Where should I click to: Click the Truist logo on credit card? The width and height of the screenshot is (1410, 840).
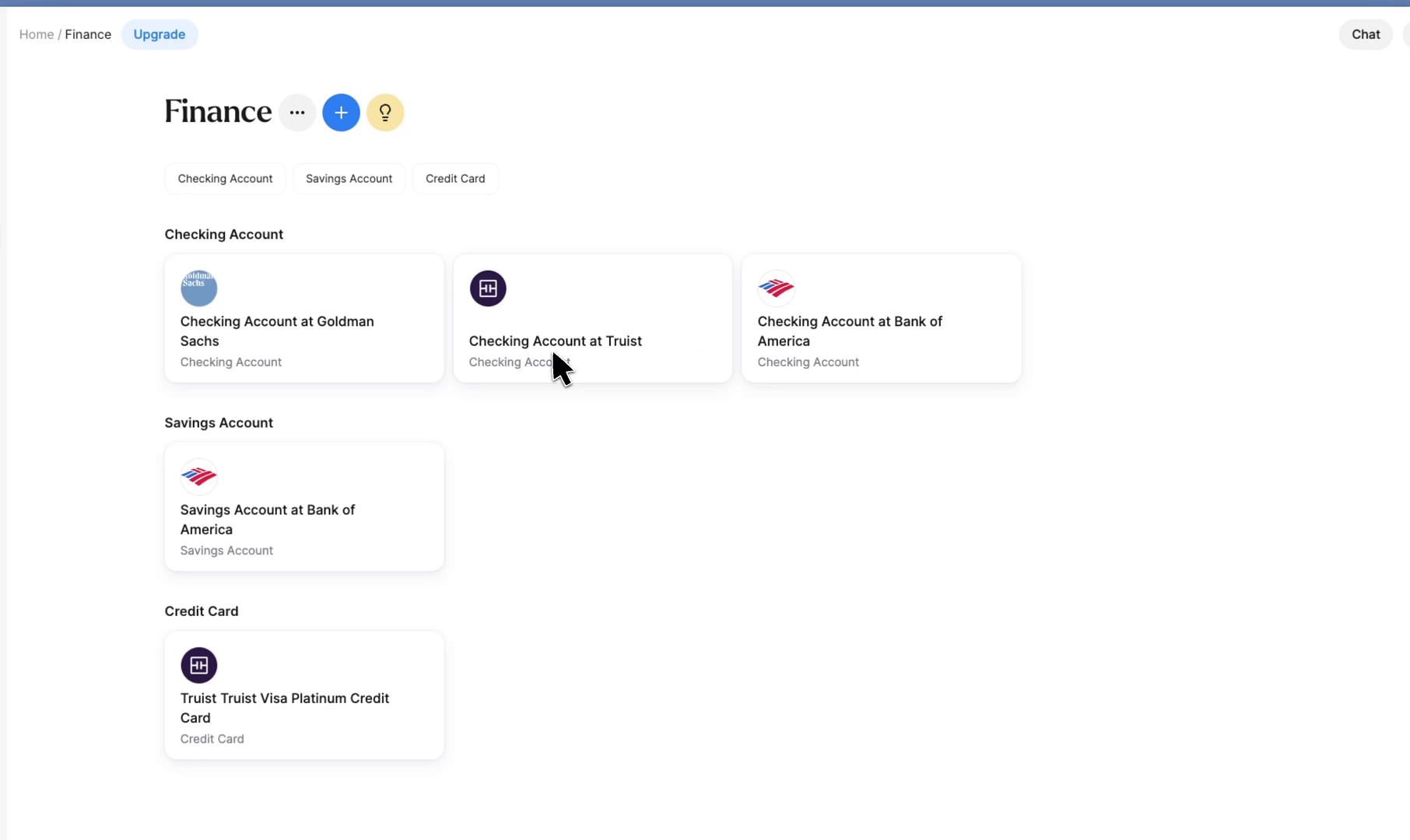pyautogui.click(x=199, y=665)
